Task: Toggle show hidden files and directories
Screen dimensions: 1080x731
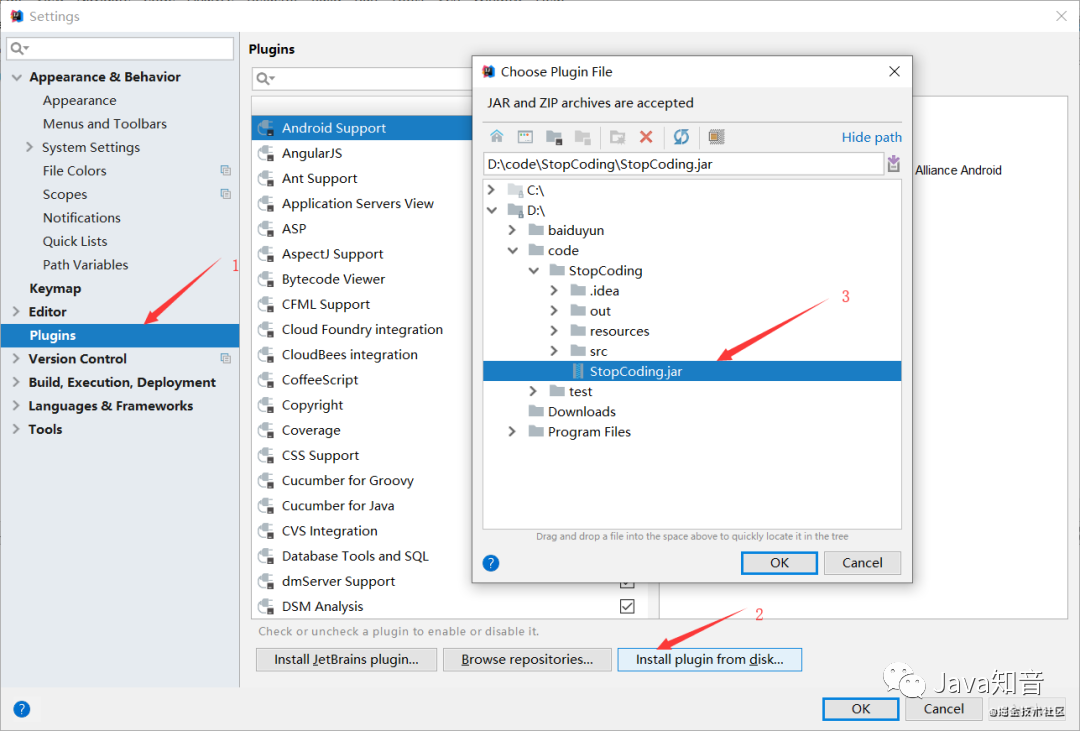Action: [716, 136]
